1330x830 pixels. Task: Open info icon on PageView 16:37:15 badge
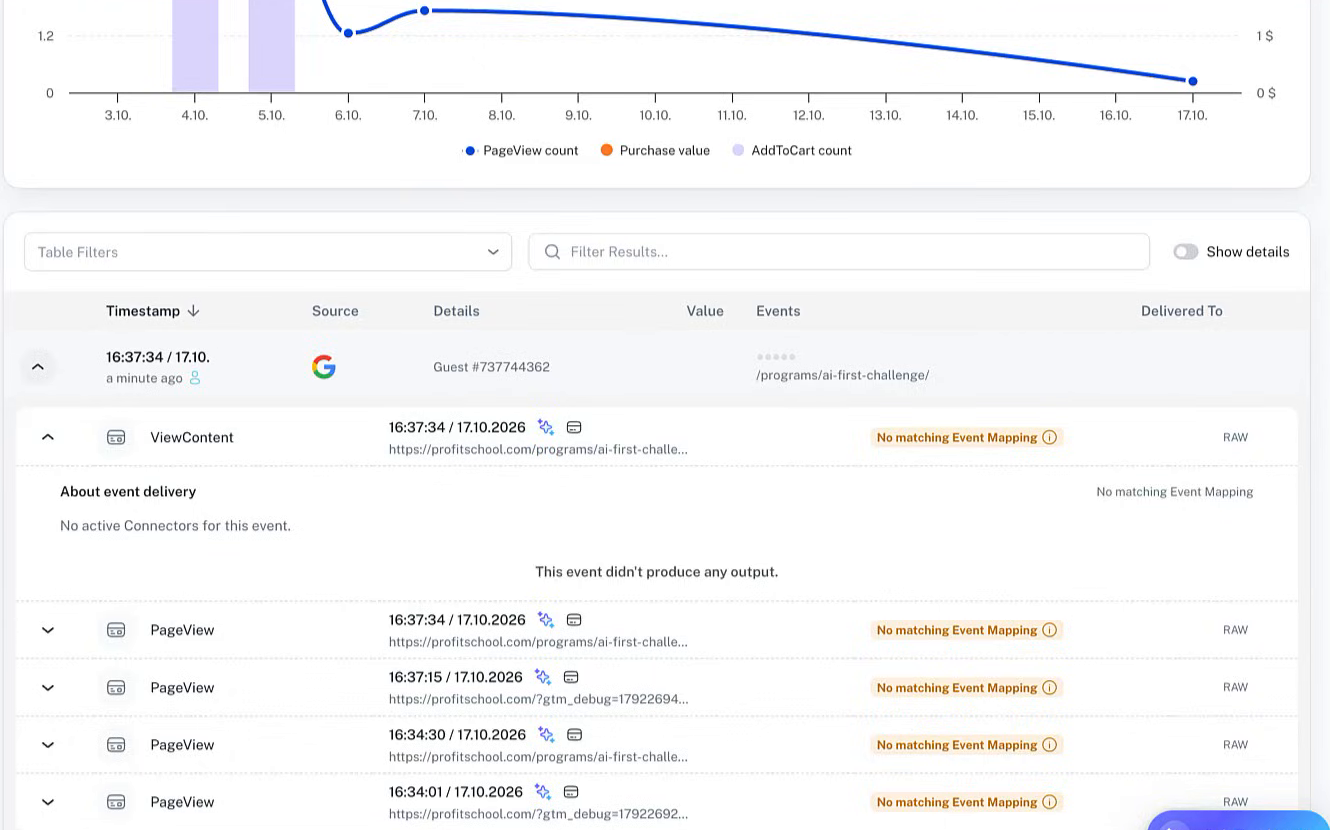tap(1049, 688)
